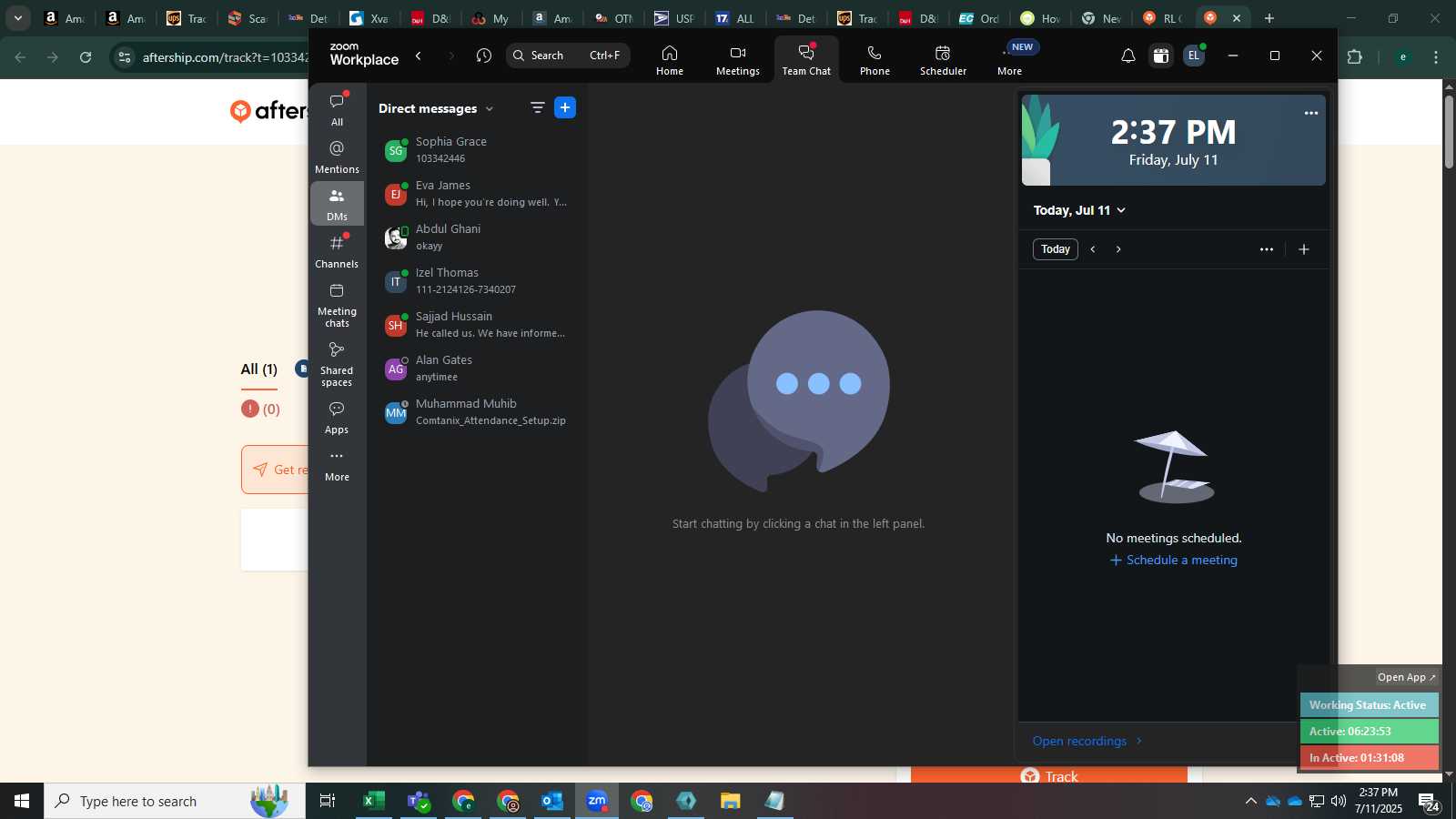
Task: Reload the AfterShip browser page
Action: tap(86, 57)
